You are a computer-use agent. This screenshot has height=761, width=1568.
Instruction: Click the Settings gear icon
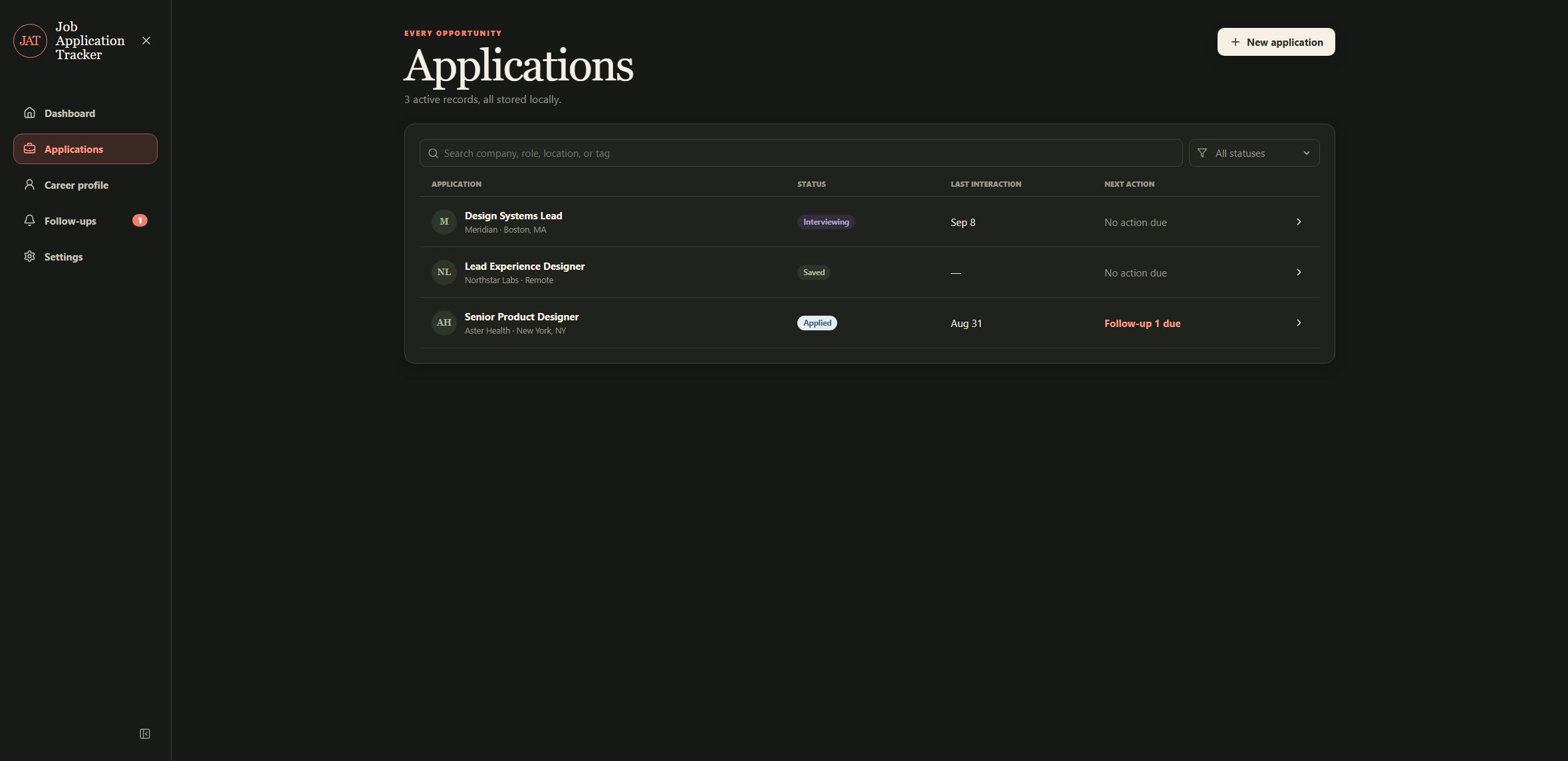[29, 256]
